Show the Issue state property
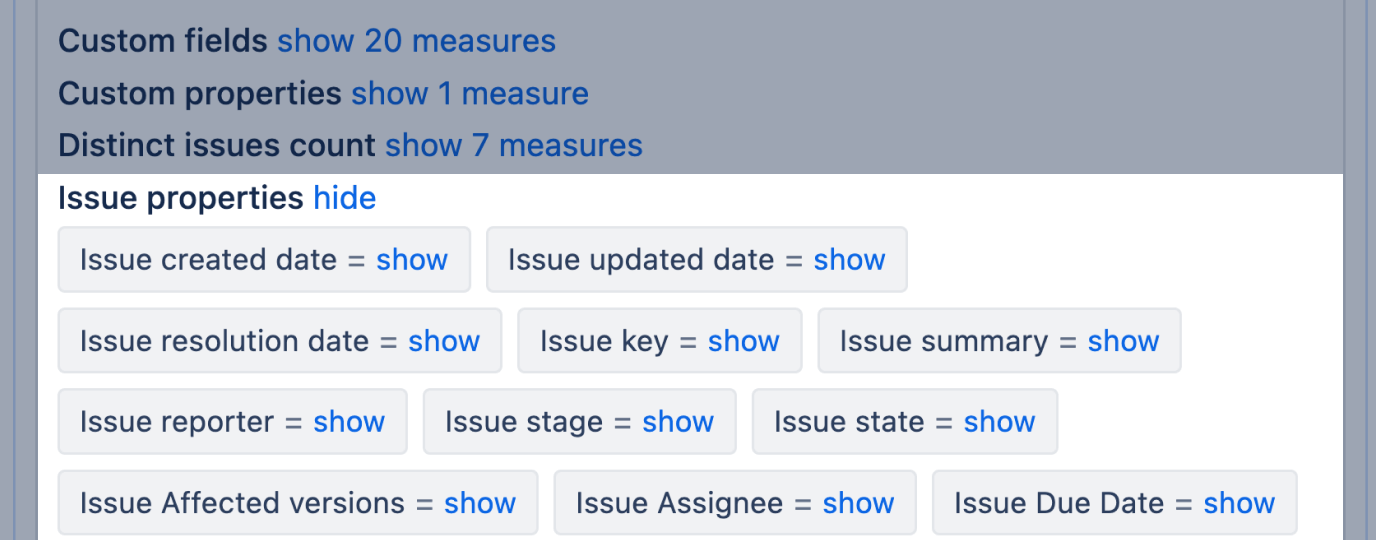Screen dimensions: 1376x540 [x=999, y=422]
